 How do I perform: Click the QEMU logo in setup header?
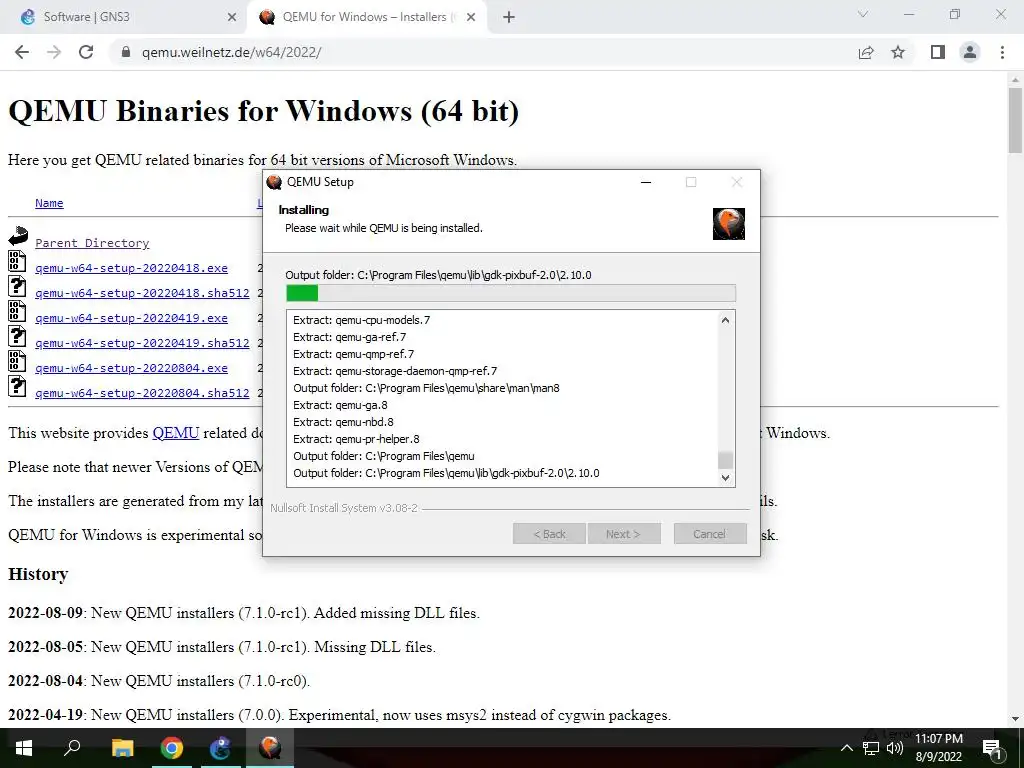[729, 224]
